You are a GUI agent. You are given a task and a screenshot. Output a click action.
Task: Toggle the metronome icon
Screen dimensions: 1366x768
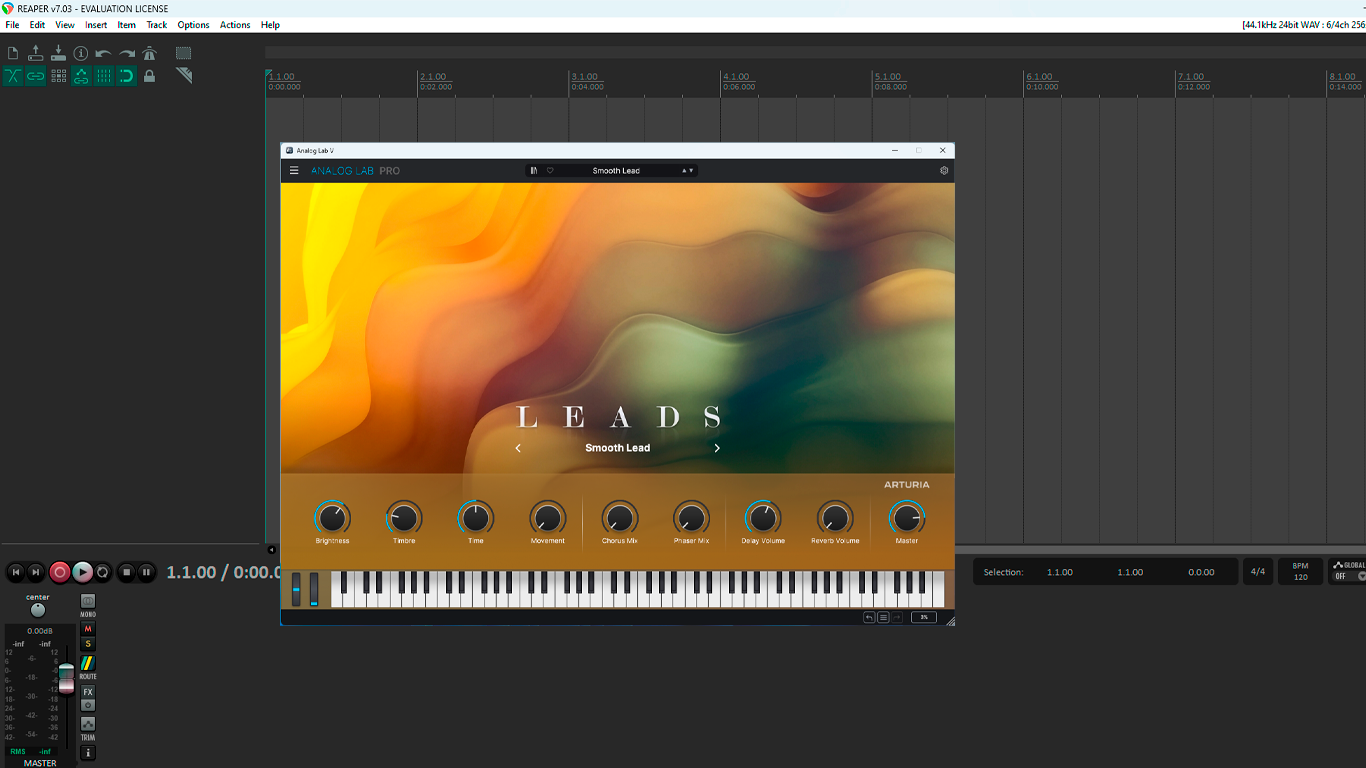tap(149, 53)
